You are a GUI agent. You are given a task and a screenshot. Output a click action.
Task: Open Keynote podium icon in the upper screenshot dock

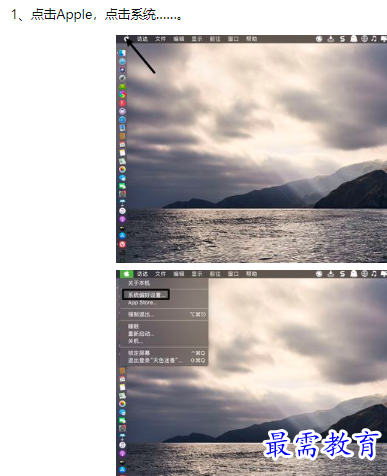[x=122, y=202]
